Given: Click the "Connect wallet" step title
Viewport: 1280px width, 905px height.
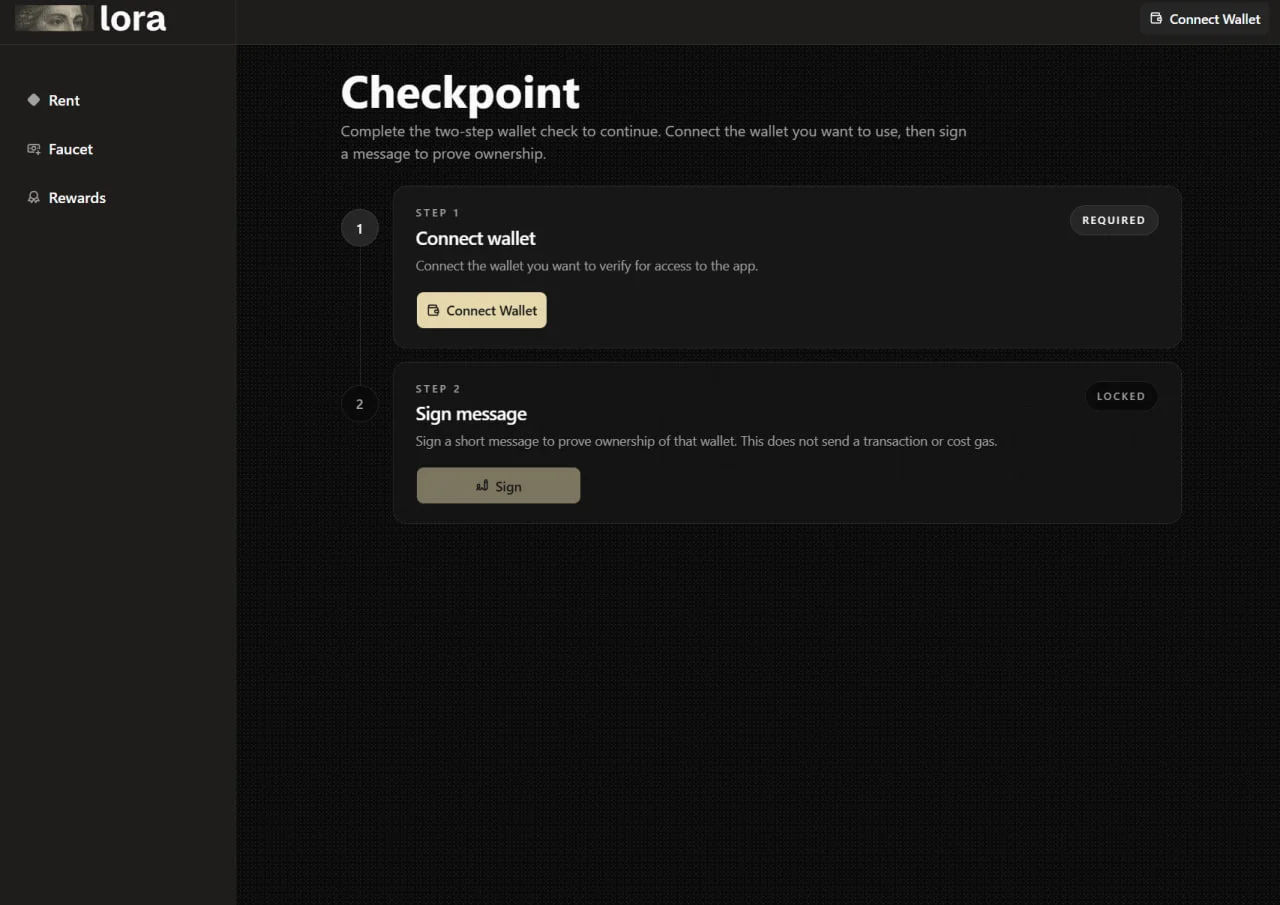Looking at the screenshot, I should coord(476,238).
